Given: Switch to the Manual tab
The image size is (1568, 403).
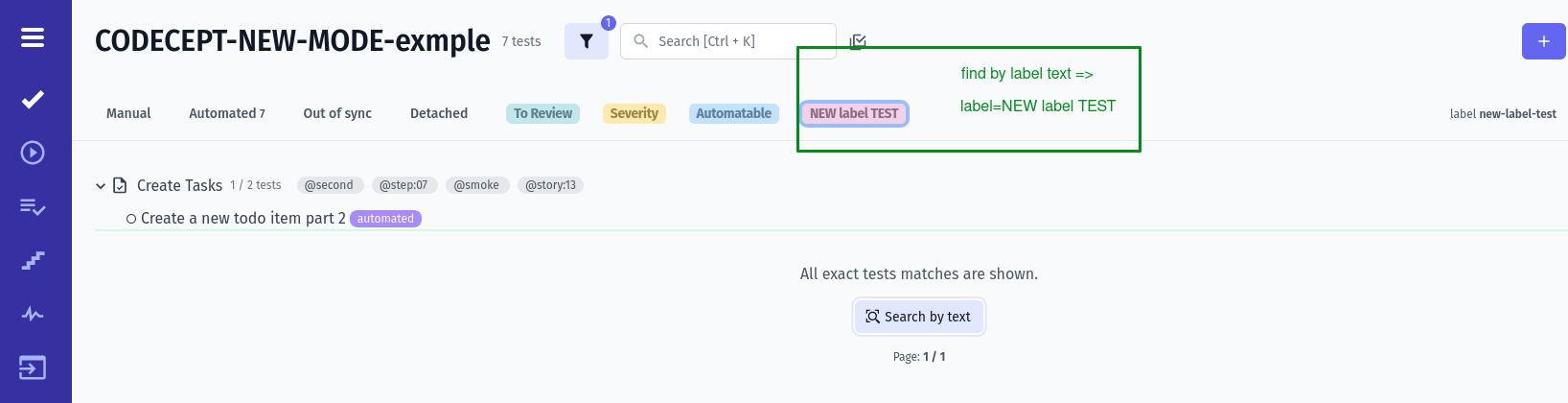Looking at the screenshot, I should (x=128, y=113).
